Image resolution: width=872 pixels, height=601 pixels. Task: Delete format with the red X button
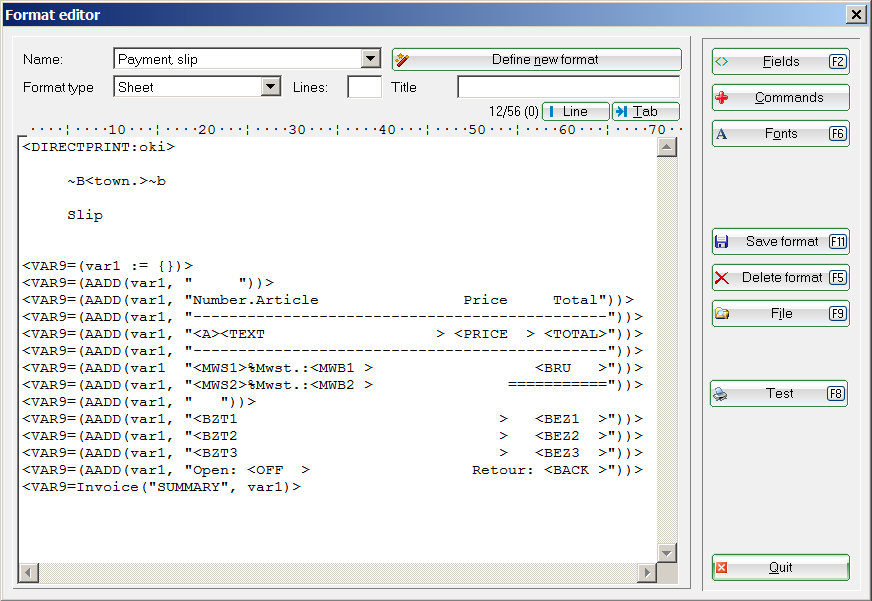tap(780, 278)
